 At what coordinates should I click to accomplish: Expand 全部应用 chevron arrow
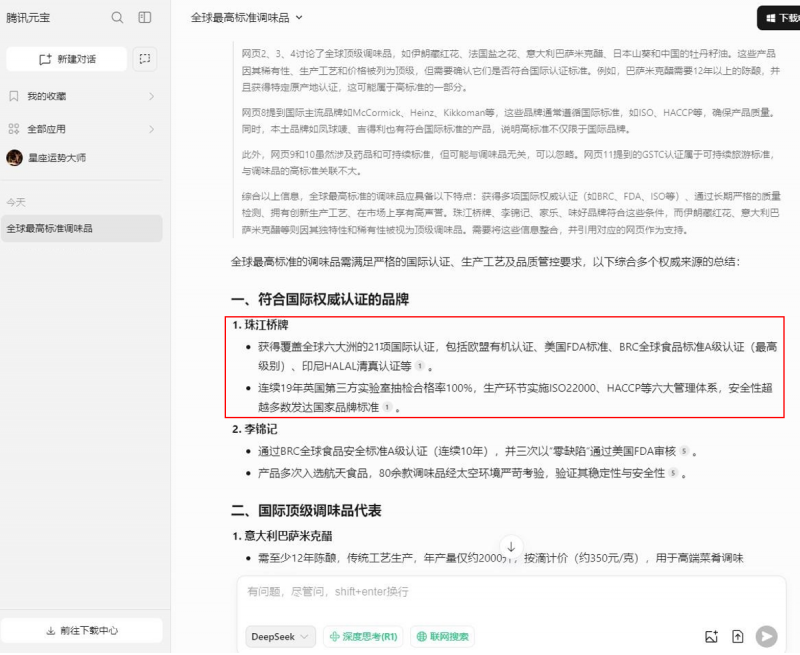(x=151, y=129)
